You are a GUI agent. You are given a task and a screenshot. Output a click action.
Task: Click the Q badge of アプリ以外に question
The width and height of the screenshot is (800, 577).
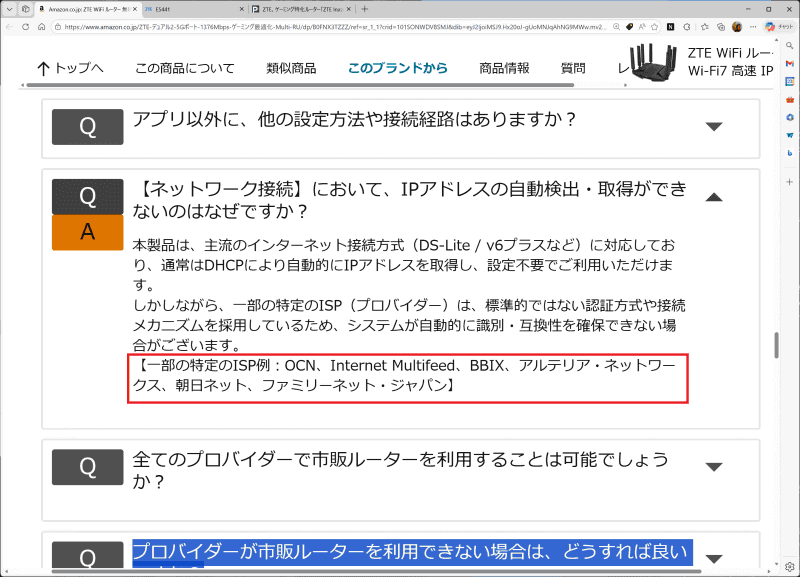coord(87,127)
